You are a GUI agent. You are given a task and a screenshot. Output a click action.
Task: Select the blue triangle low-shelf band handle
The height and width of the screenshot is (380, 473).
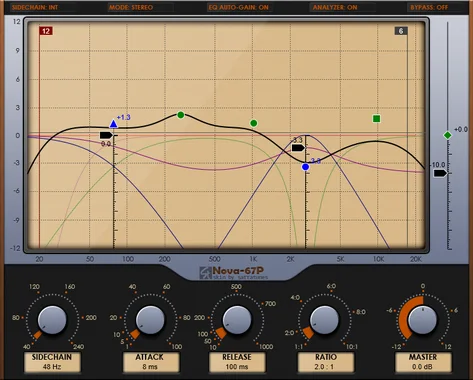tap(114, 124)
